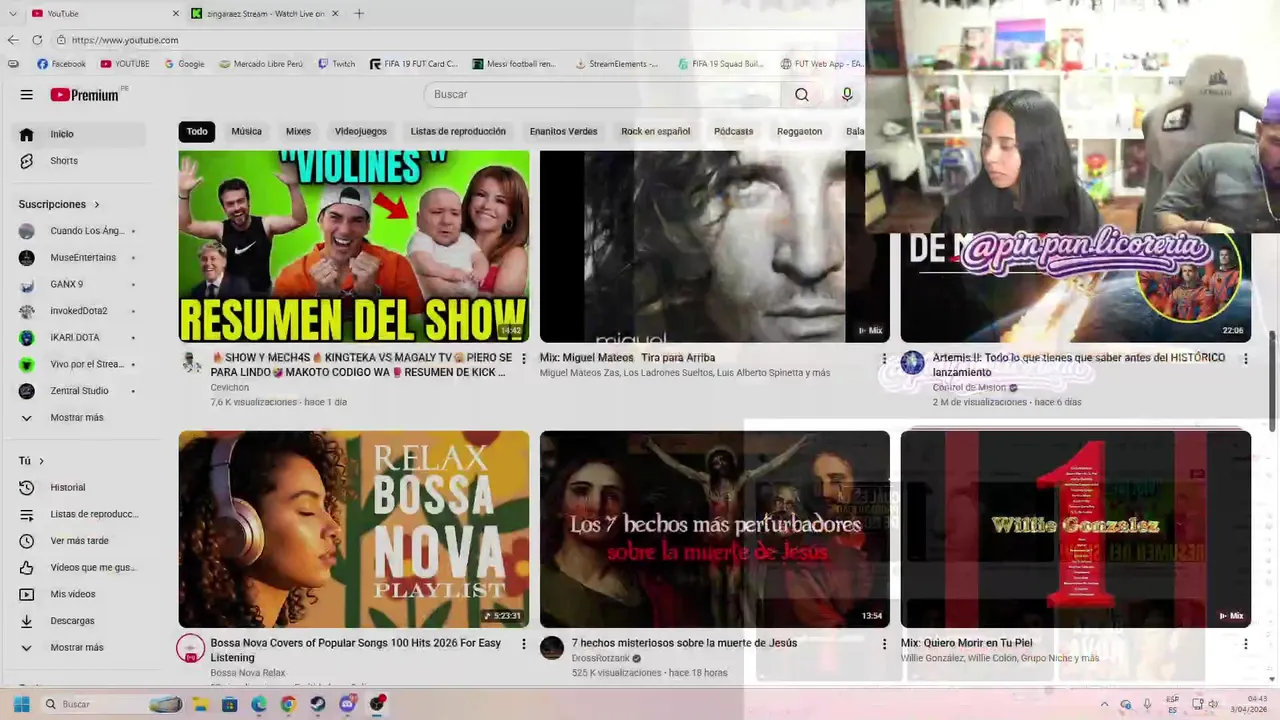Select the Todo filter chip

tap(197, 131)
